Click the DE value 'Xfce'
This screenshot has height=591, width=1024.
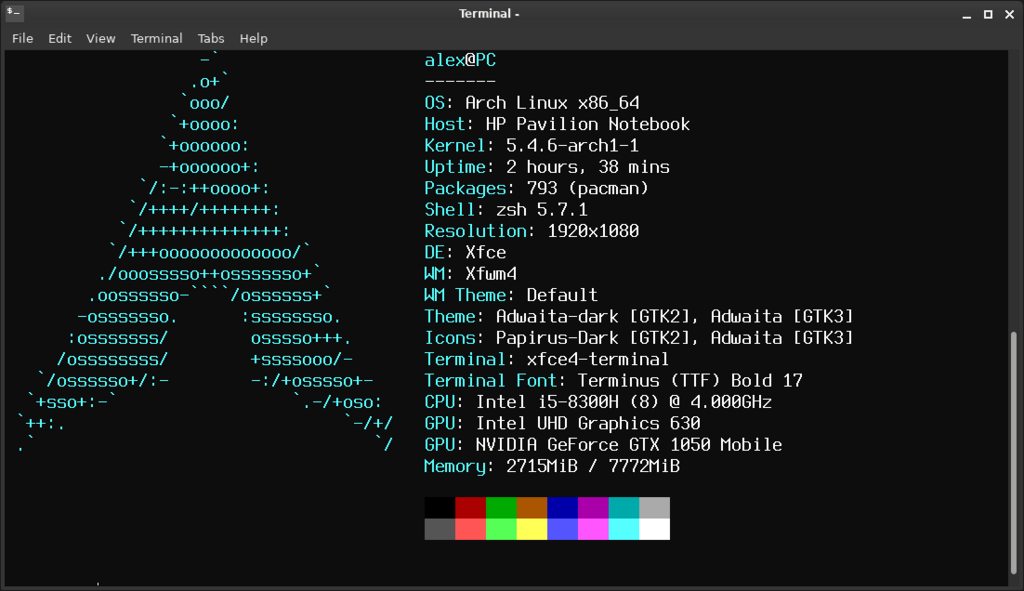pos(486,253)
